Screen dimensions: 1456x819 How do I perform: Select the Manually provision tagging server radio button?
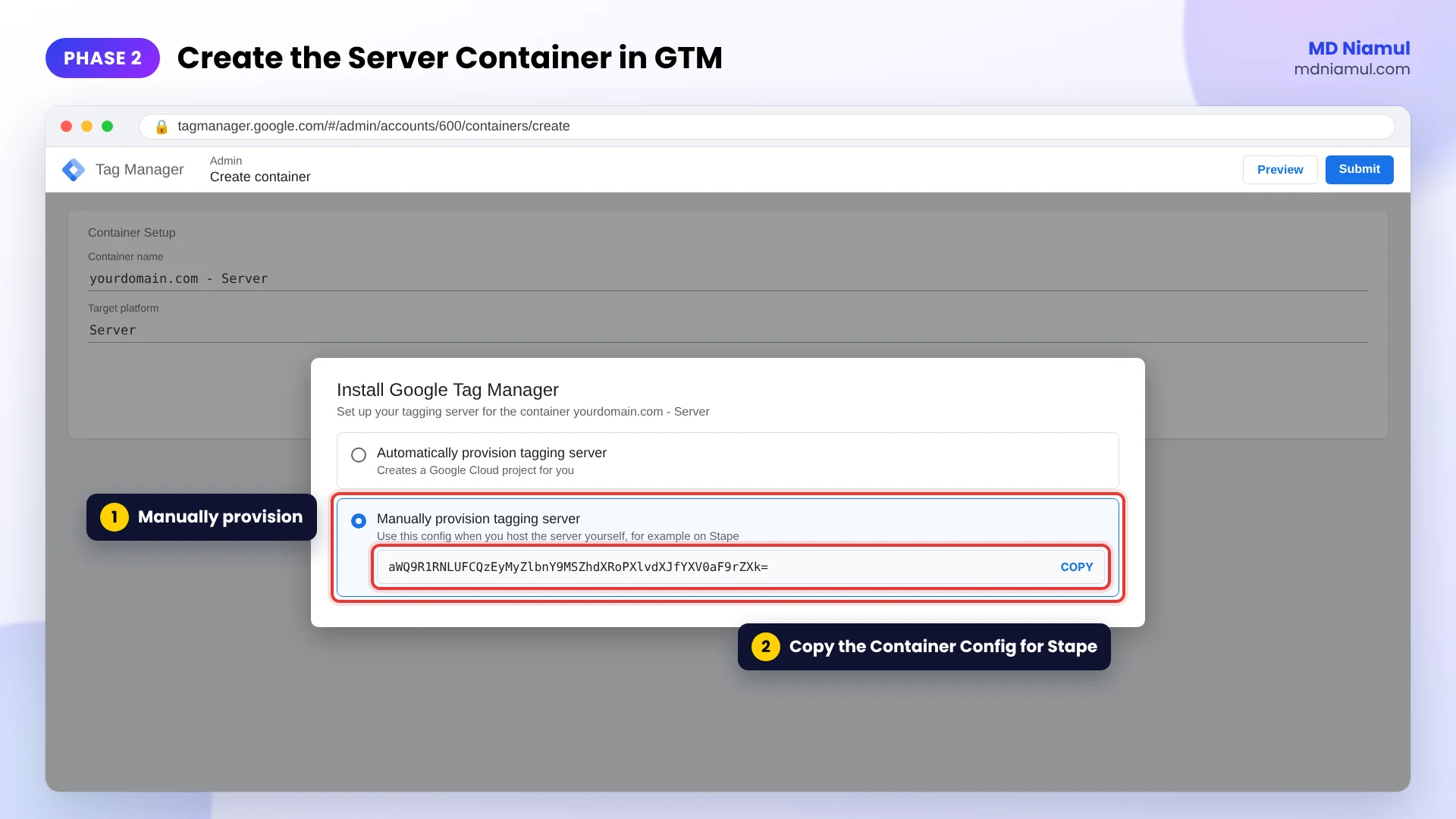[359, 521]
